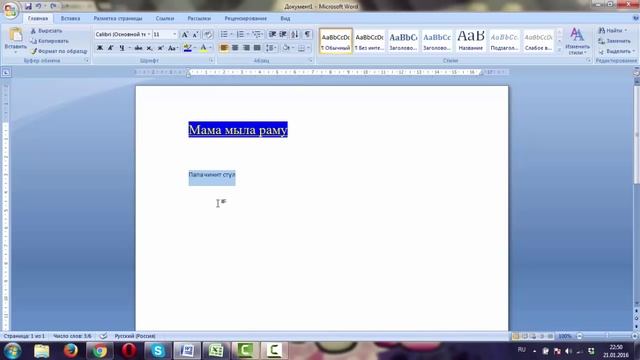Open highlight color dropdown arrow
This screenshot has height=360, width=640.
[x=195, y=48]
